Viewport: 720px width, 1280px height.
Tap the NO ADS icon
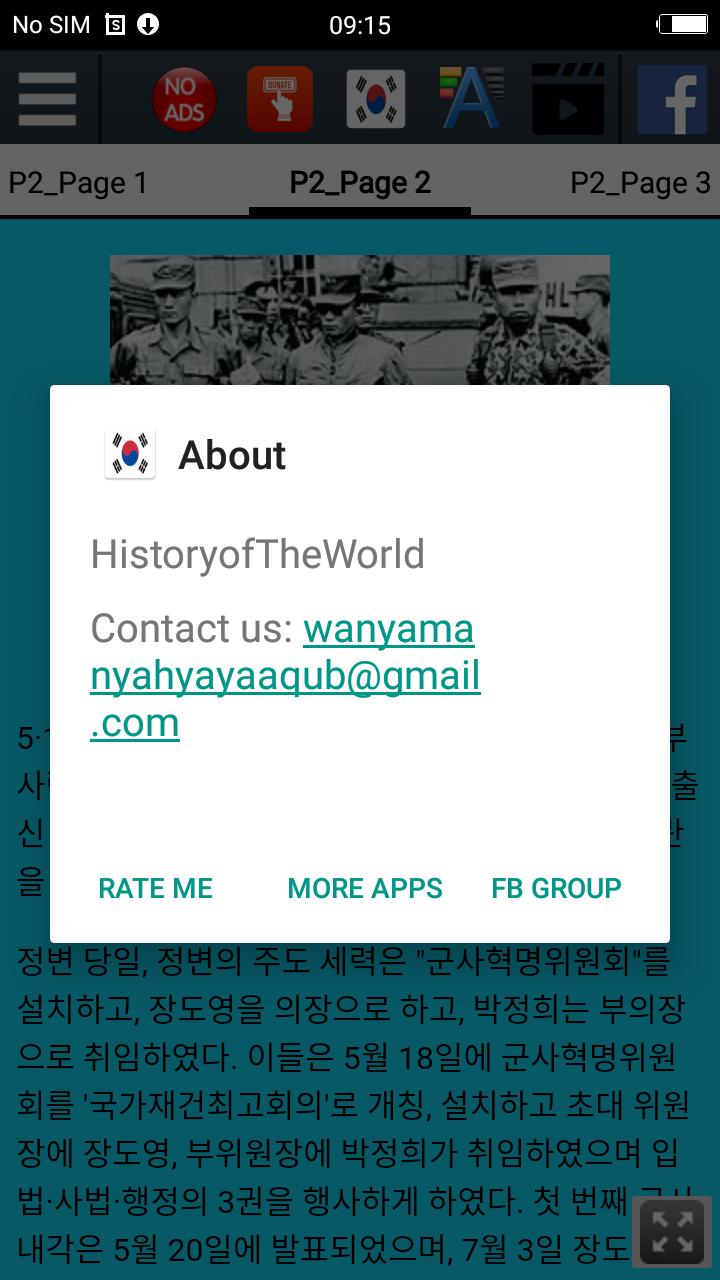(184, 100)
